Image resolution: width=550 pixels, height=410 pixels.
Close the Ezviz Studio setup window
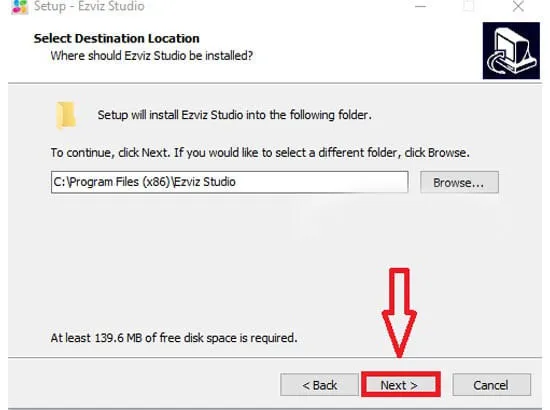click(x=518, y=6)
